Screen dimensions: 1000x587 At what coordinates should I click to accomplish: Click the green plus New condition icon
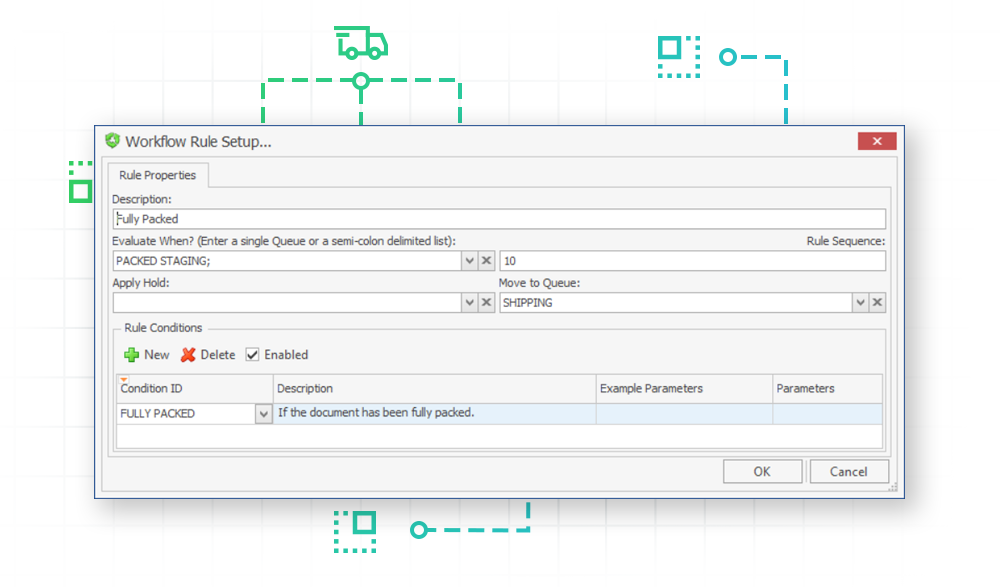(x=131, y=355)
